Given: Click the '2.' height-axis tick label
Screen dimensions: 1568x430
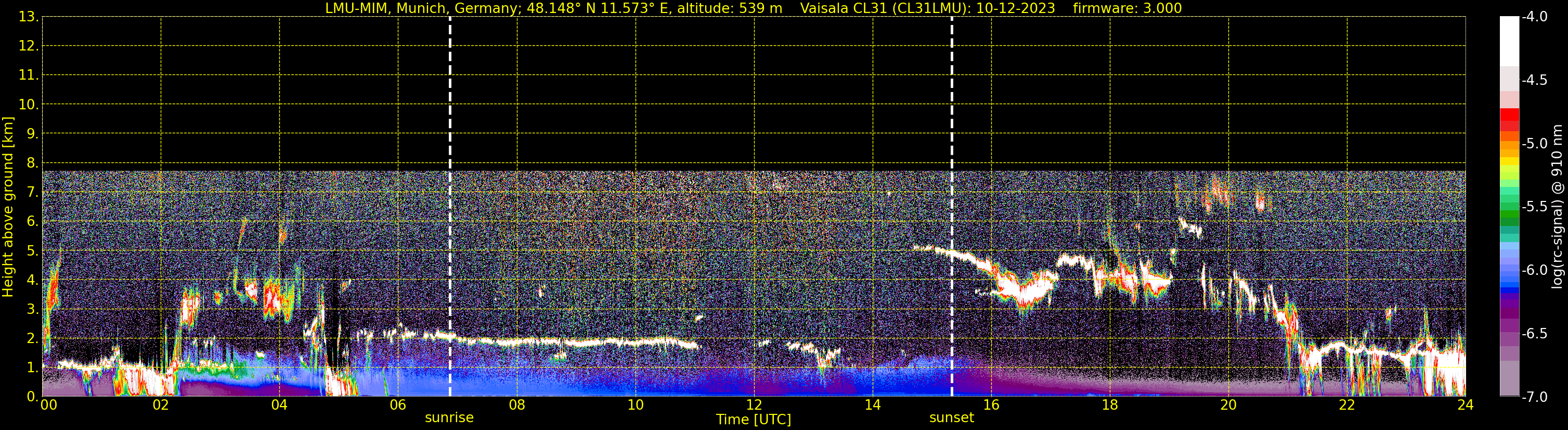Looking at the screenshot, I should click(33, 339).
